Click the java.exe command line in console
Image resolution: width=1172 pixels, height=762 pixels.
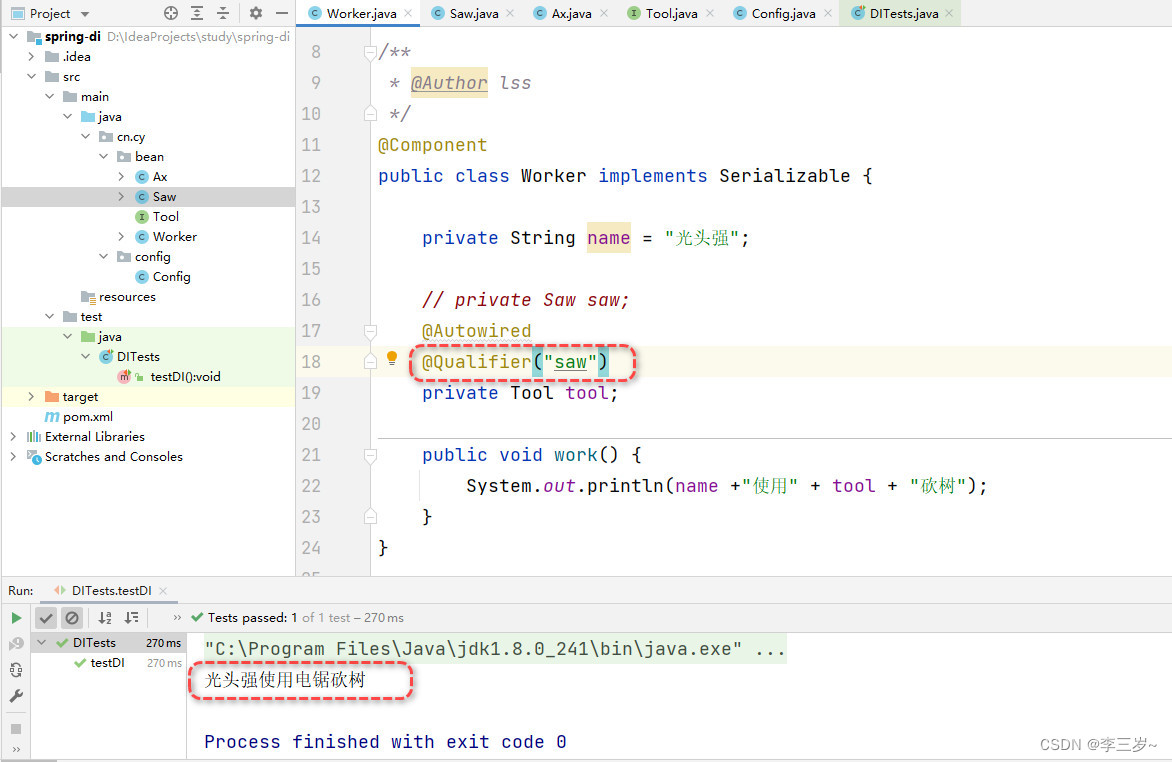[495, 649]
